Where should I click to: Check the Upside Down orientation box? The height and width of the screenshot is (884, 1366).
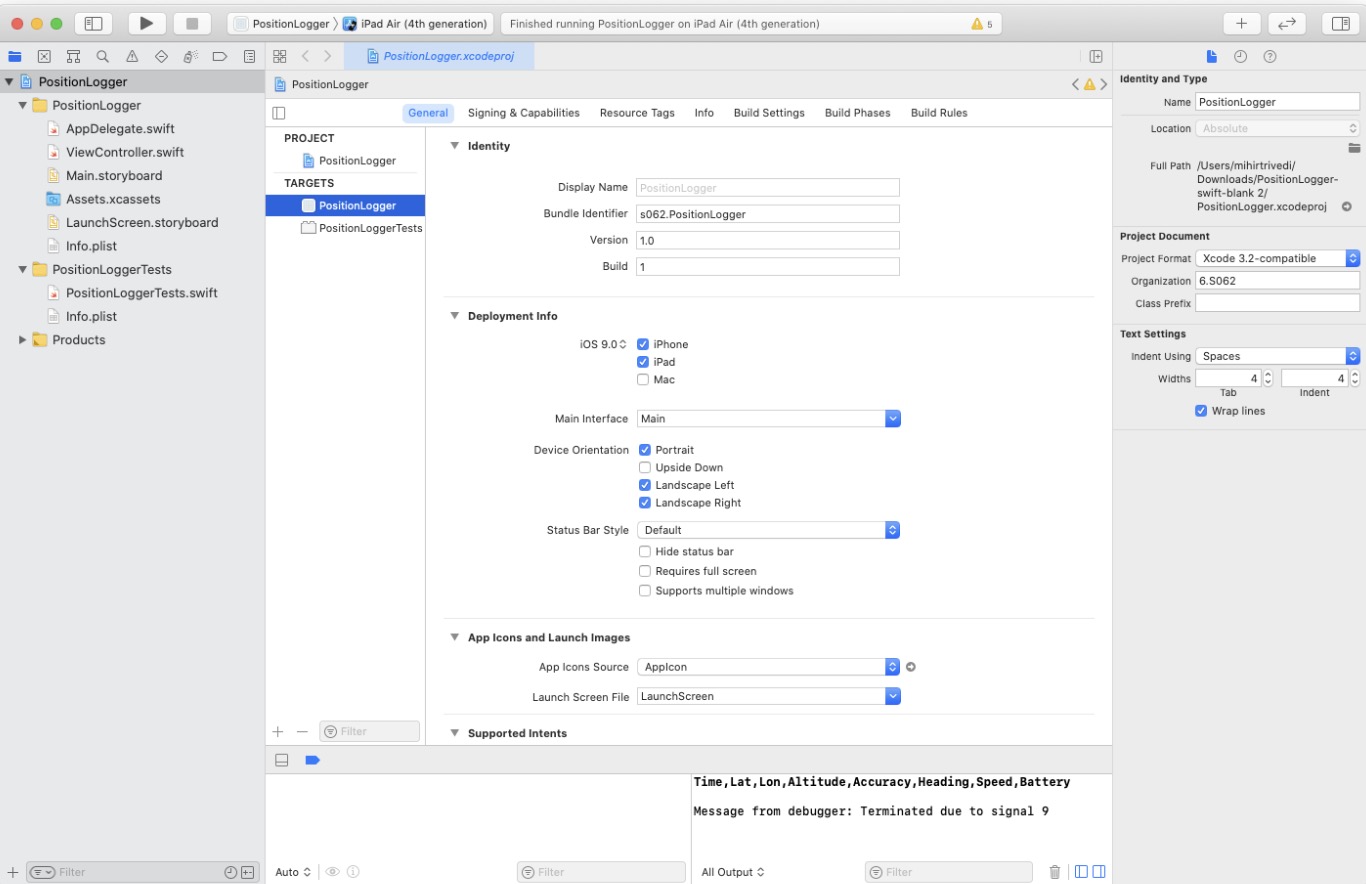tap(645, 468)
